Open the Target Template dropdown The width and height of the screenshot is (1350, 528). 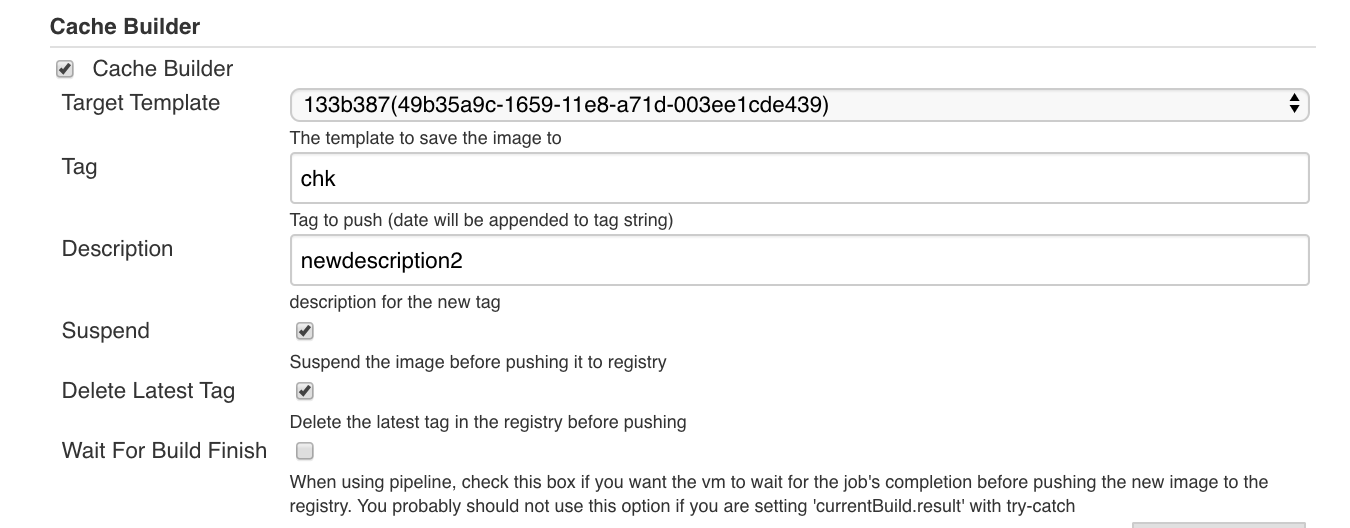(x=799, y=103)
